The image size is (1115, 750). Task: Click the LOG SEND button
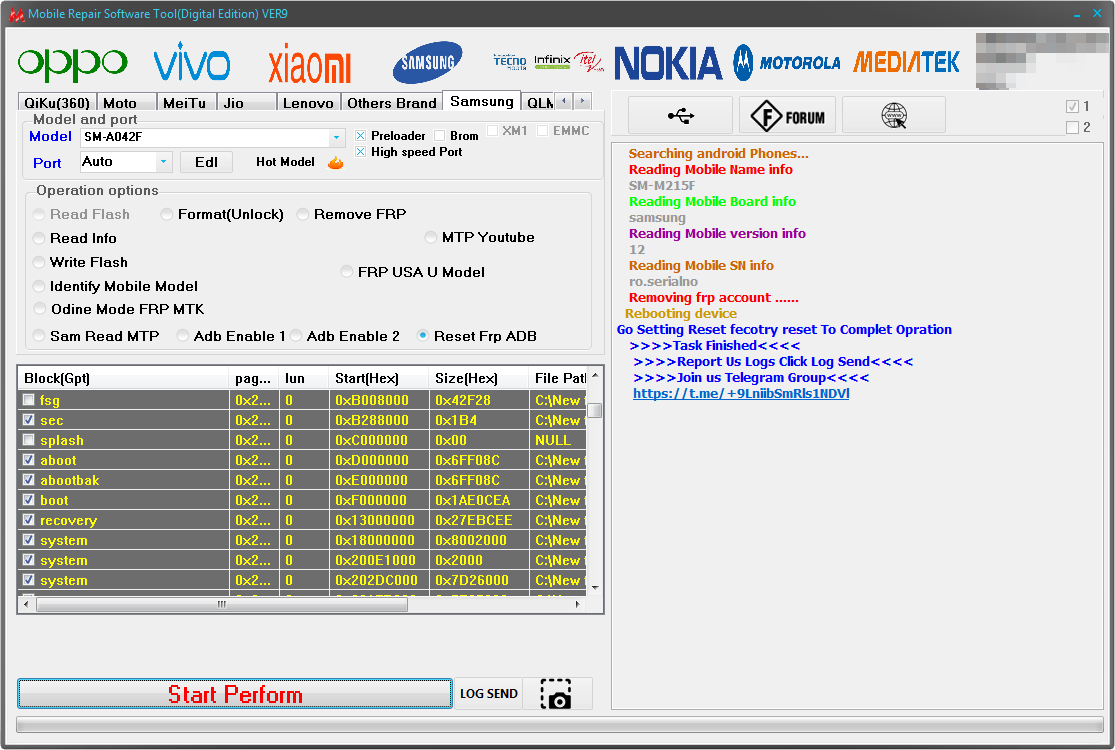click(x=489, y=694)
